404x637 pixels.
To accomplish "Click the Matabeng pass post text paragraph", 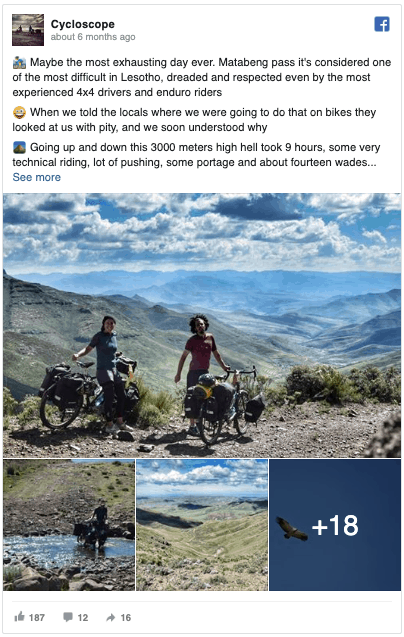I will [202, 77].
